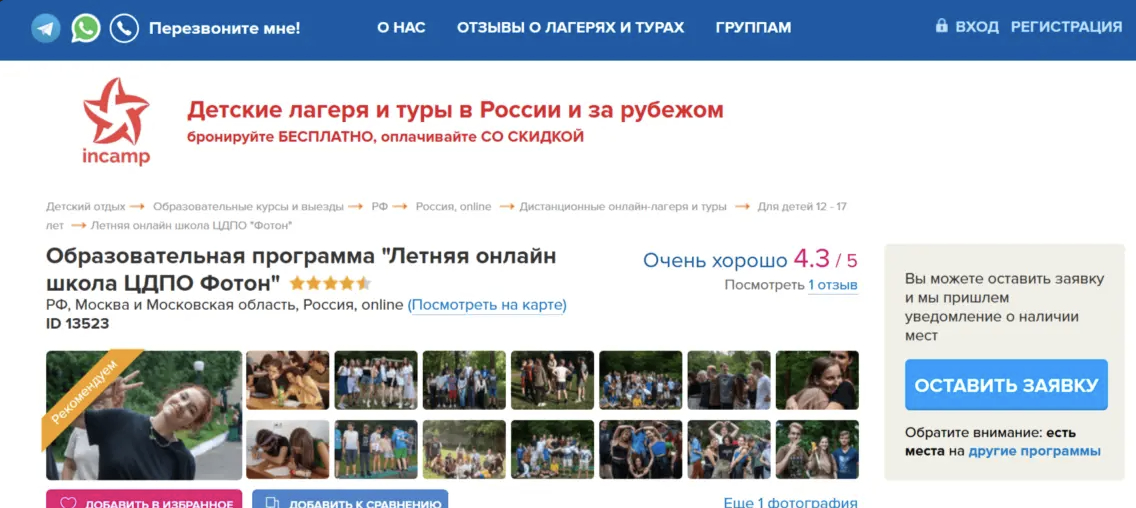Click the Для детей 12 - 17 лет breadcrumb

click(x=802, y=207)
